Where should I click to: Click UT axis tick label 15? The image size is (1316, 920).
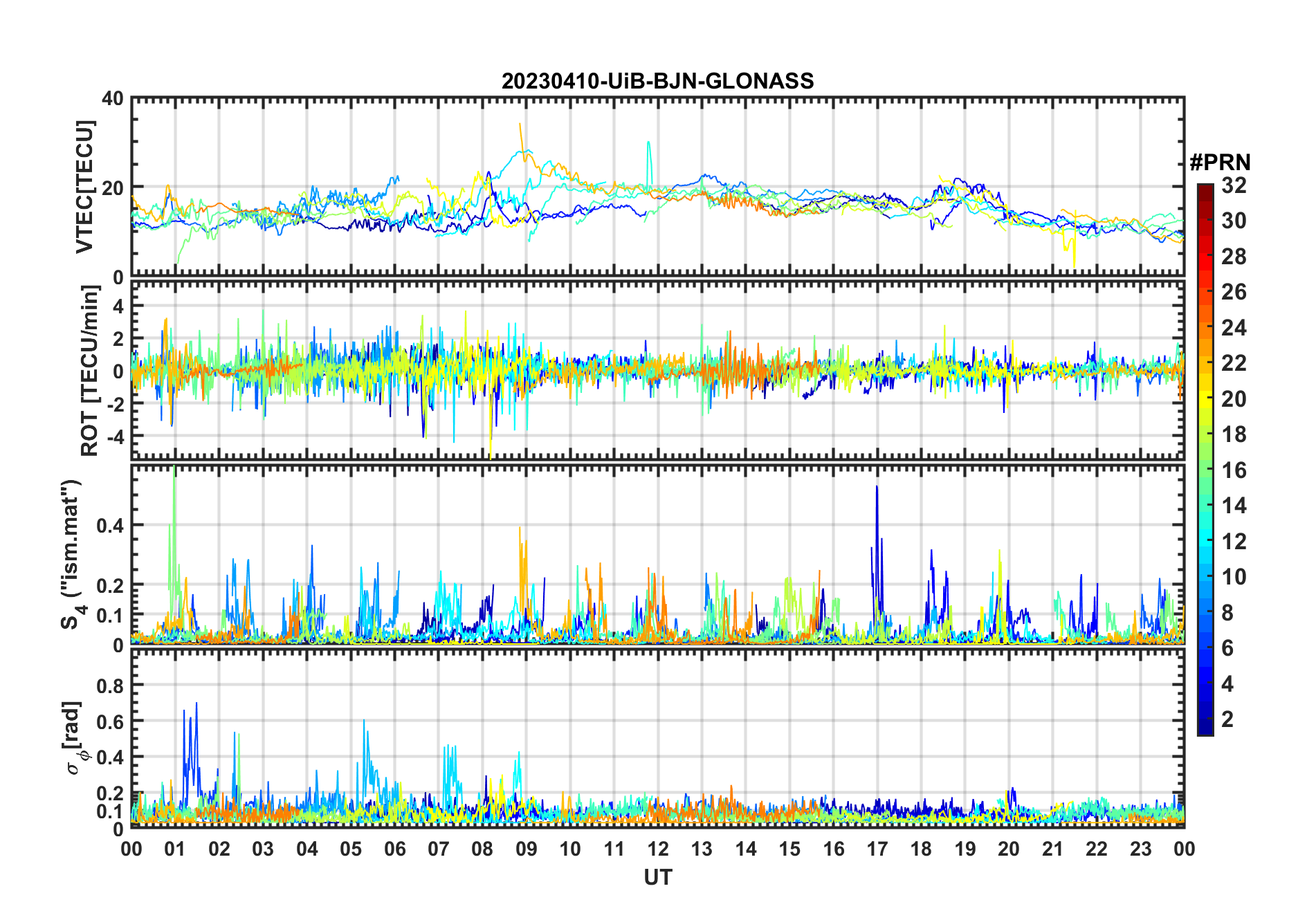click(x=789, y=849)
